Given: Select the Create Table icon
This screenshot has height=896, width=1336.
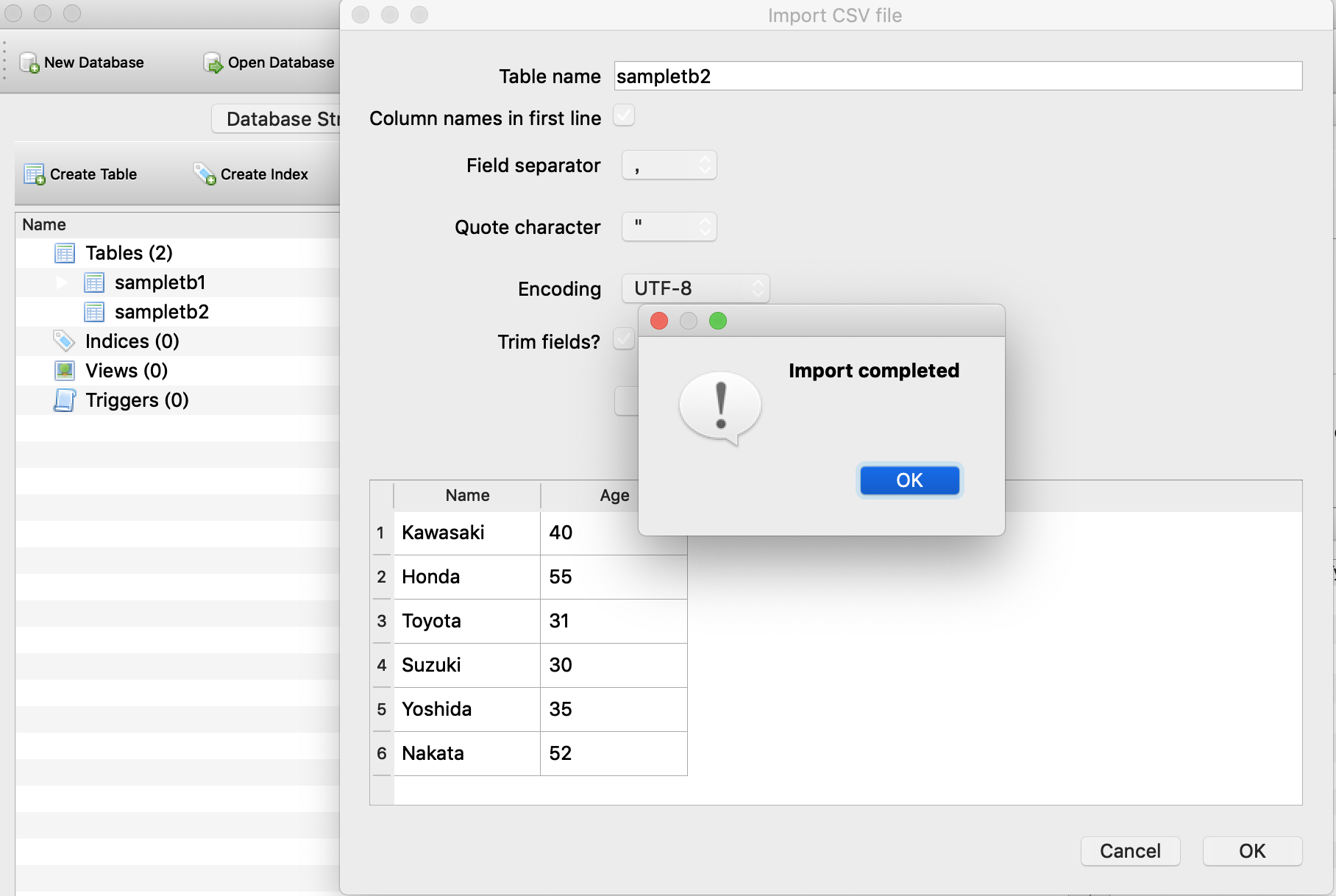Looking at the screenshot, I should pos(33,174).
